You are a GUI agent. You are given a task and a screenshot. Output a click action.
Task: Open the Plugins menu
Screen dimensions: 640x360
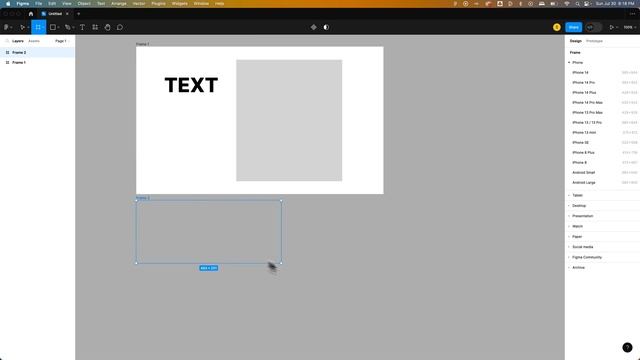point(158,3)
